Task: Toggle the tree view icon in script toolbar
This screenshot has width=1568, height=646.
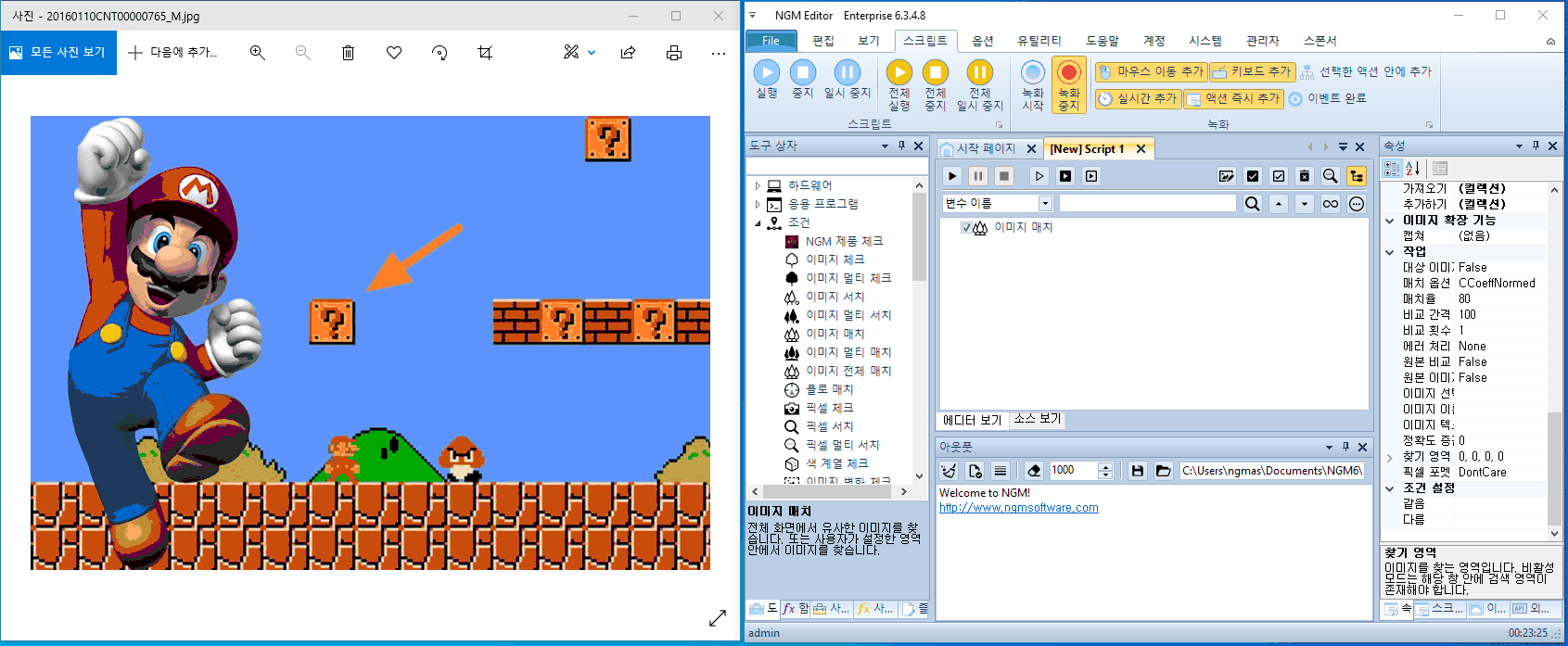Action: (1357, 176)
